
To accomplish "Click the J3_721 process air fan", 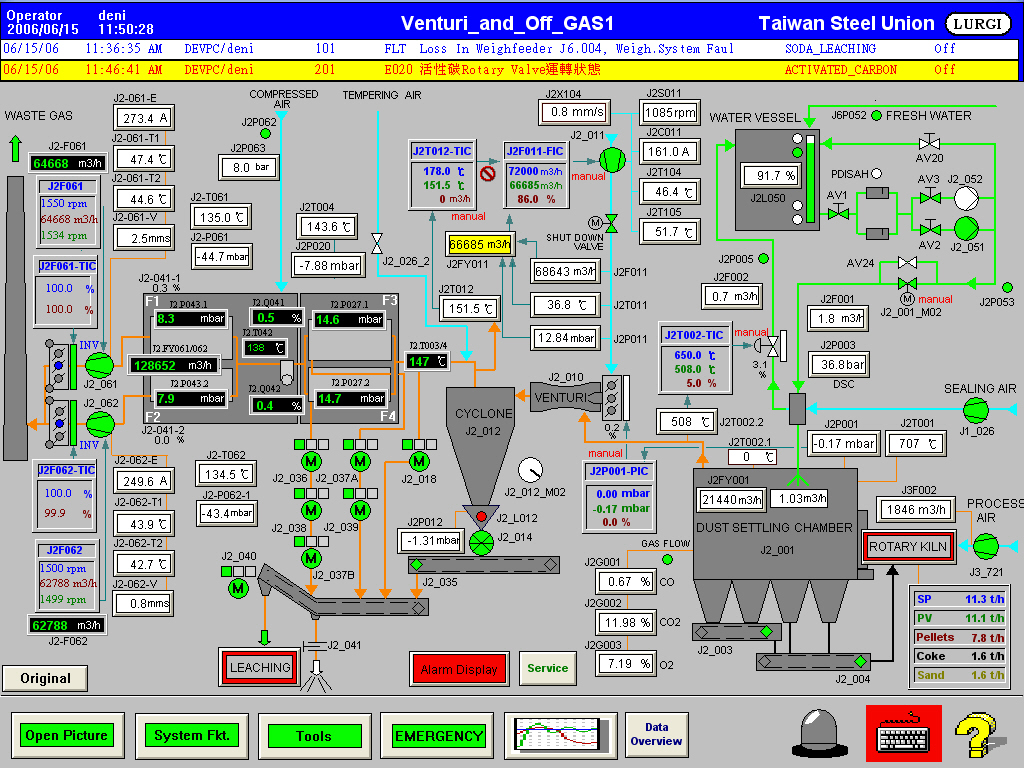I will coord(985,547).
